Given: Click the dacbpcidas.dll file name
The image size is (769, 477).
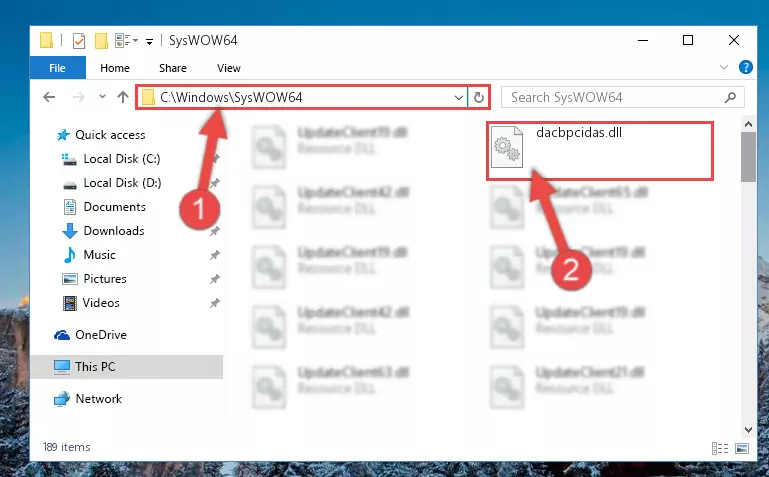Looking at the screenshot, I should [579, 132].
